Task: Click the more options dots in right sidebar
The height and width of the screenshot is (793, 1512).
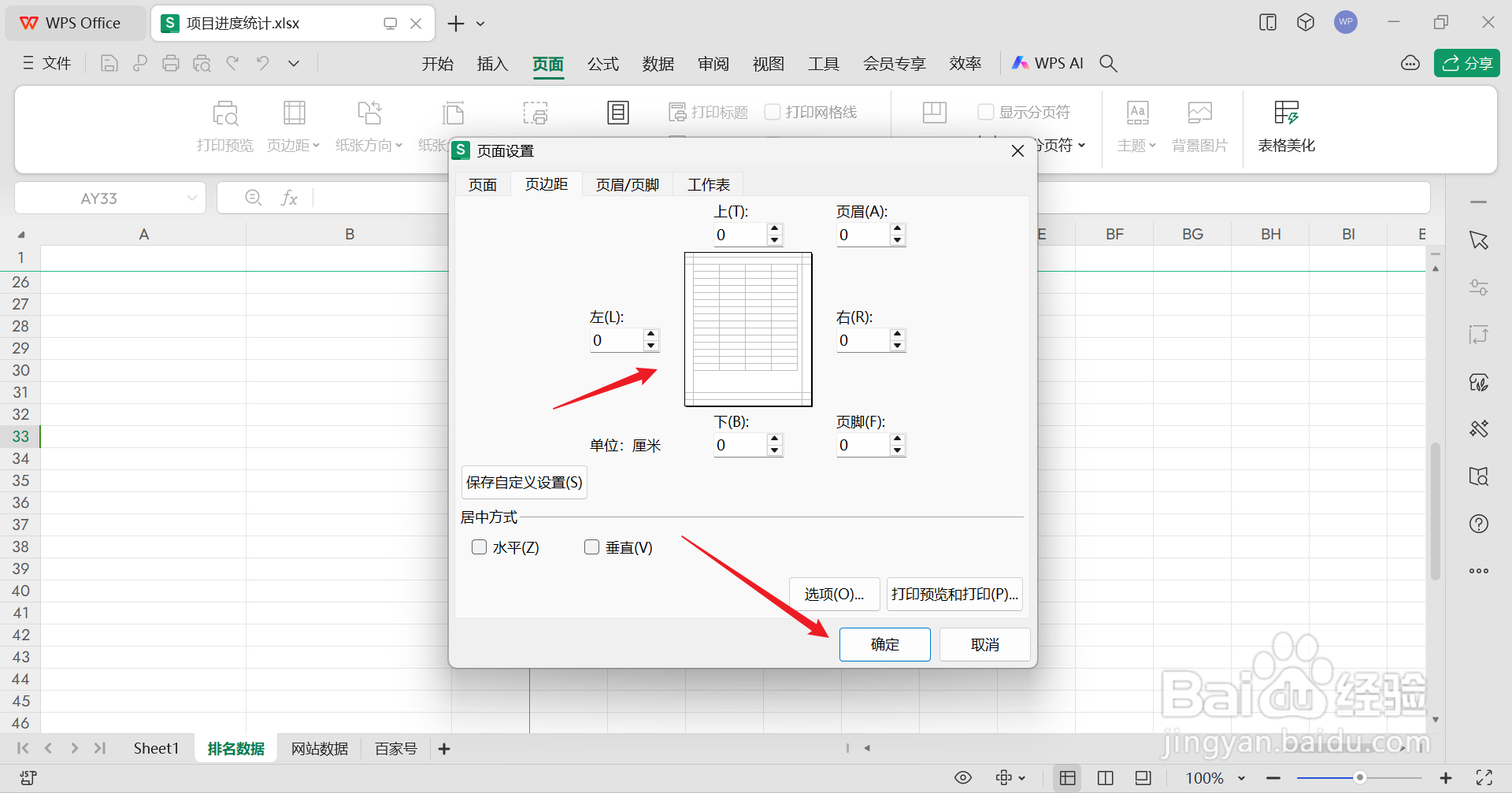Action: coord(1479,571)
